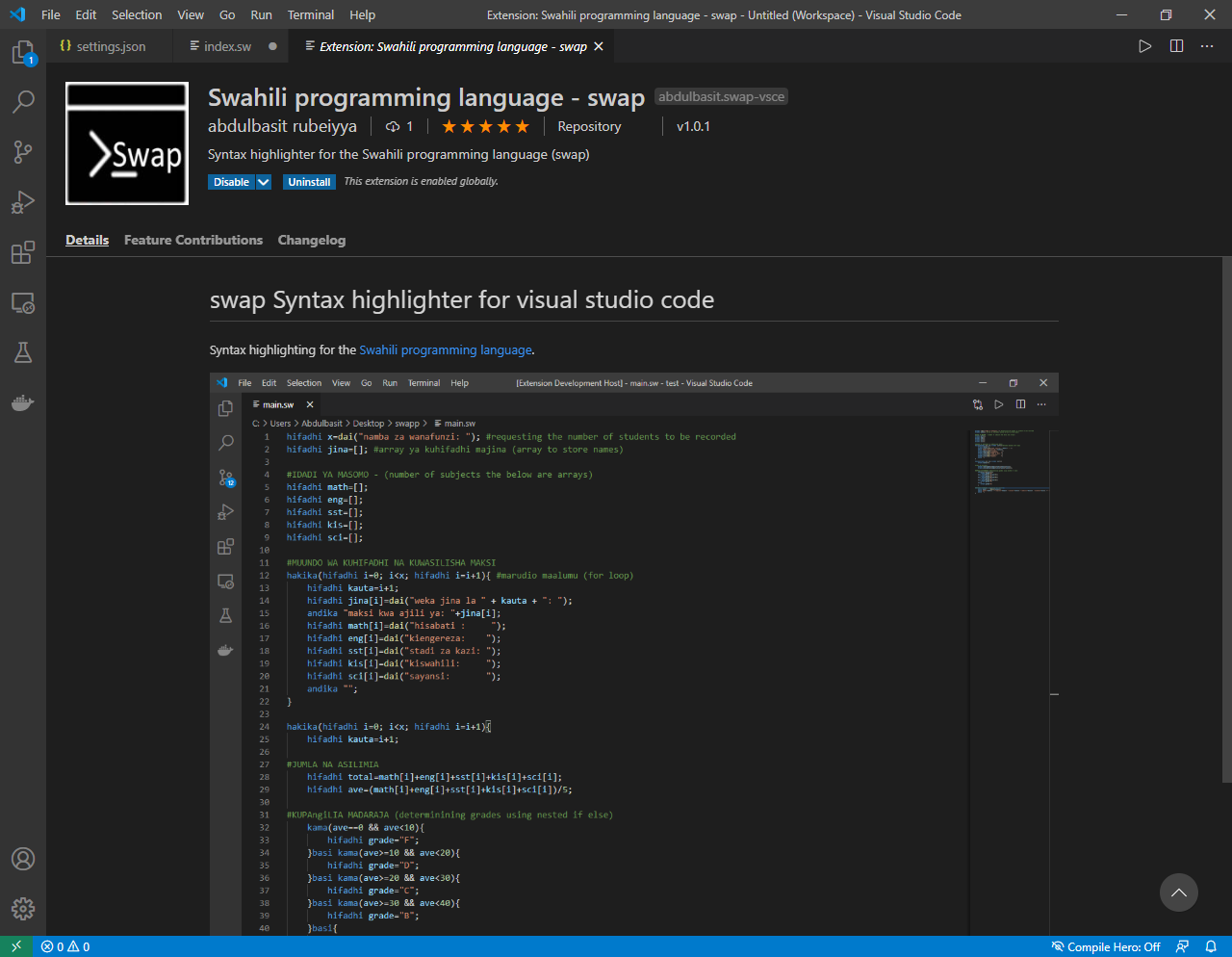Open the Accounts menu icon
Screen dimensions: 1232x957
[x=23, y=859]
